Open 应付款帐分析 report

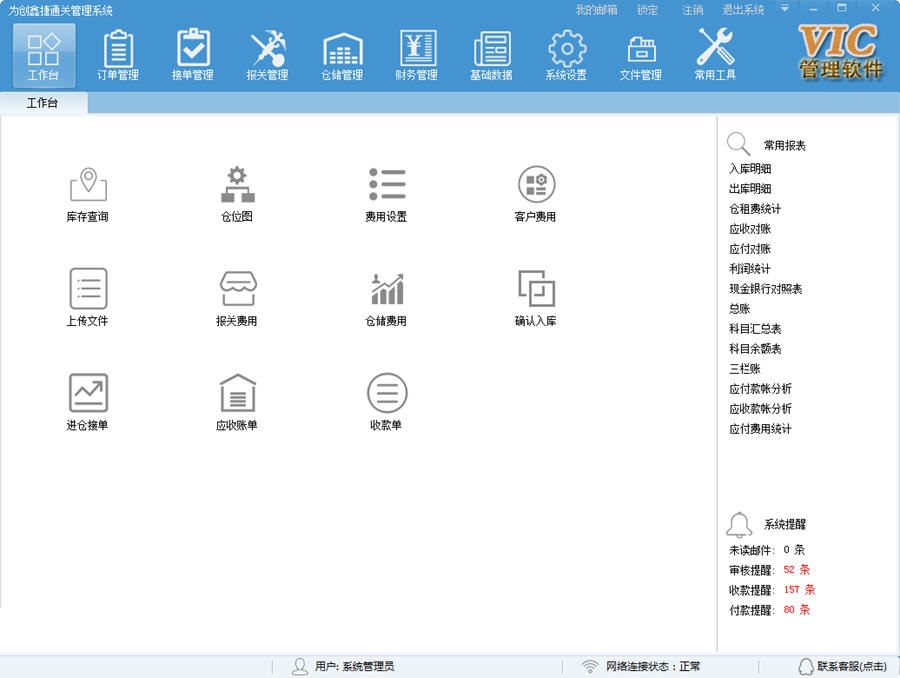[x=761, y=389]
